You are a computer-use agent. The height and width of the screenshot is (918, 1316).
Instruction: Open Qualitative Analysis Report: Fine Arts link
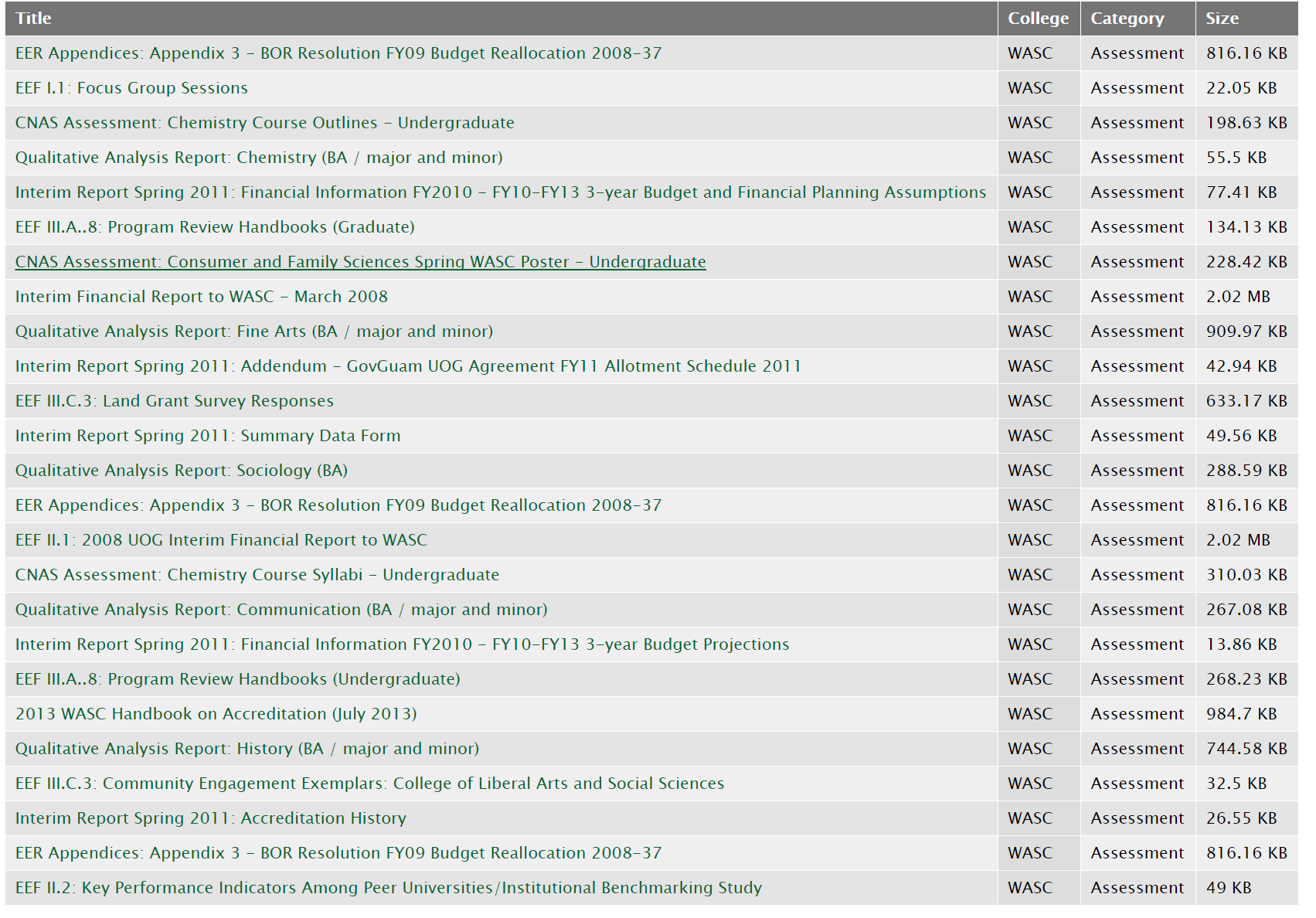point(254,331)
